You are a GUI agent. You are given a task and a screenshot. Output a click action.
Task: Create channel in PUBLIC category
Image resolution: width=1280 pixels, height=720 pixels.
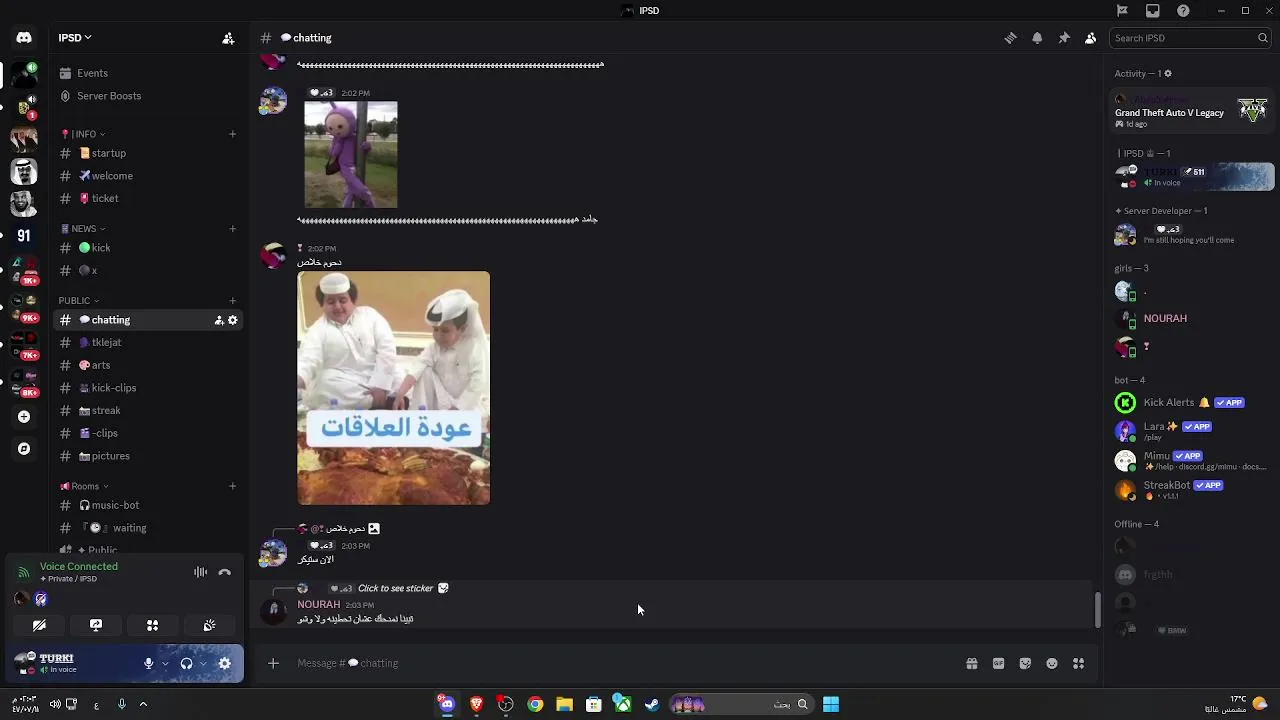pos(232,301)
